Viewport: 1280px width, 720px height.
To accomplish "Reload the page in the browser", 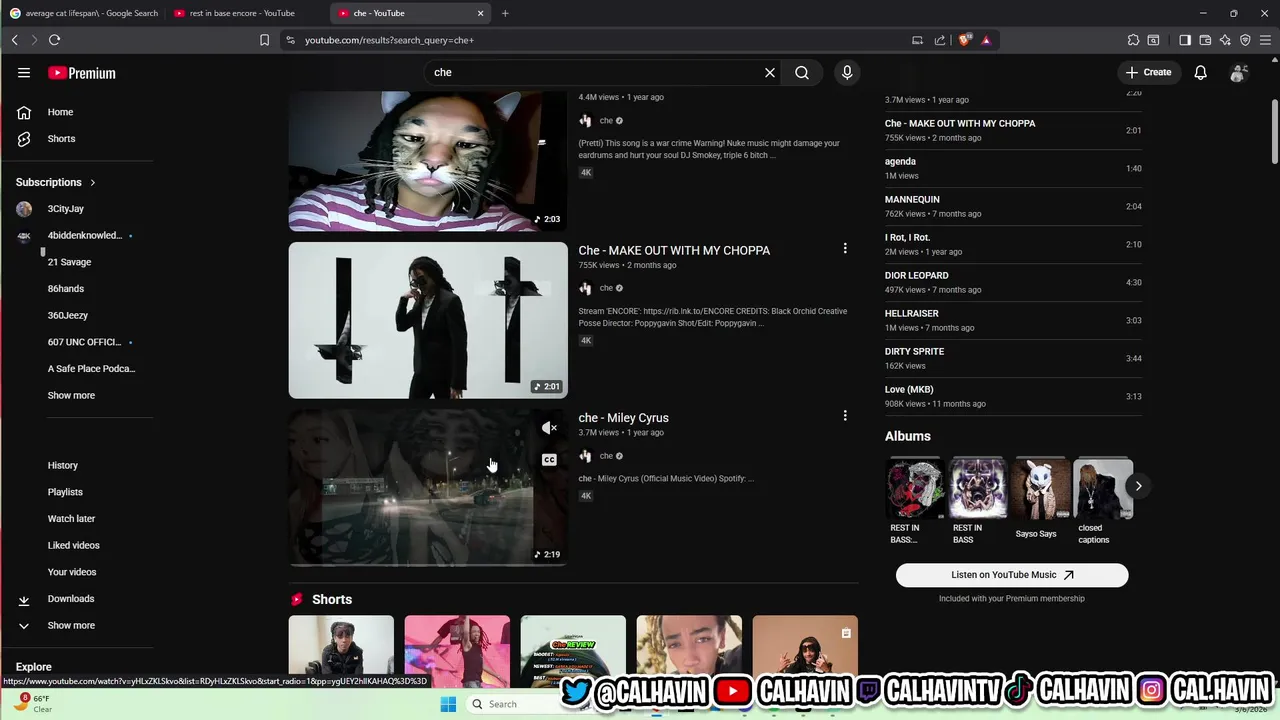I will coord(54,40).
